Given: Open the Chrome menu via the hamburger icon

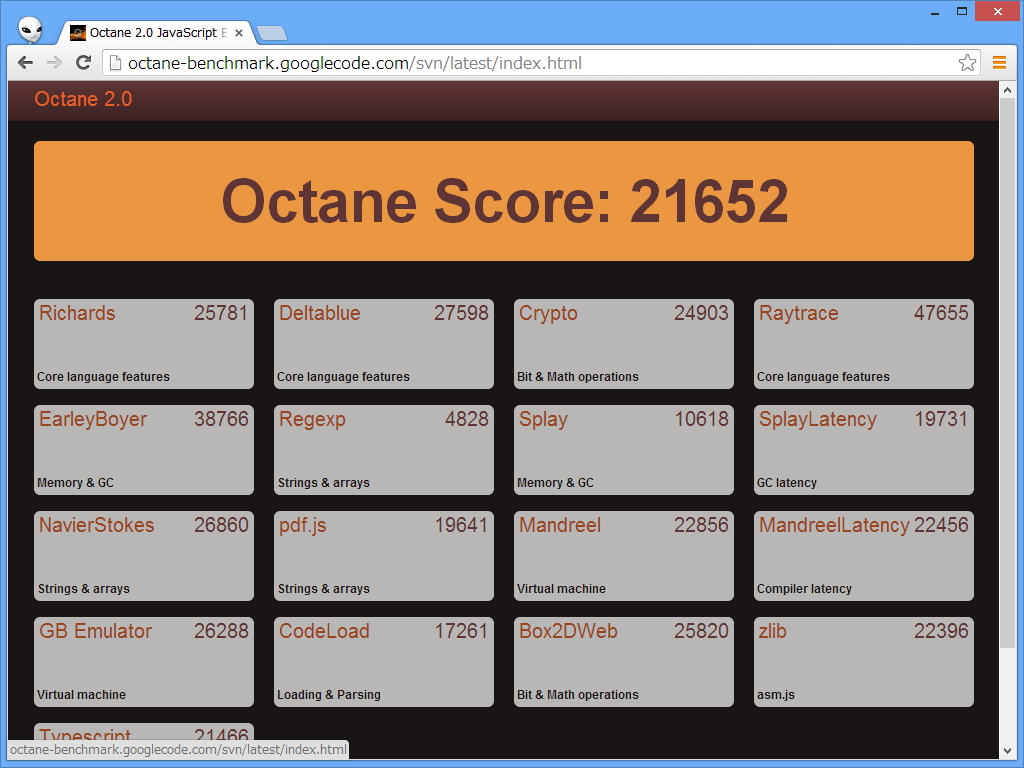Looking at the screenshot, I should point(999,62).
